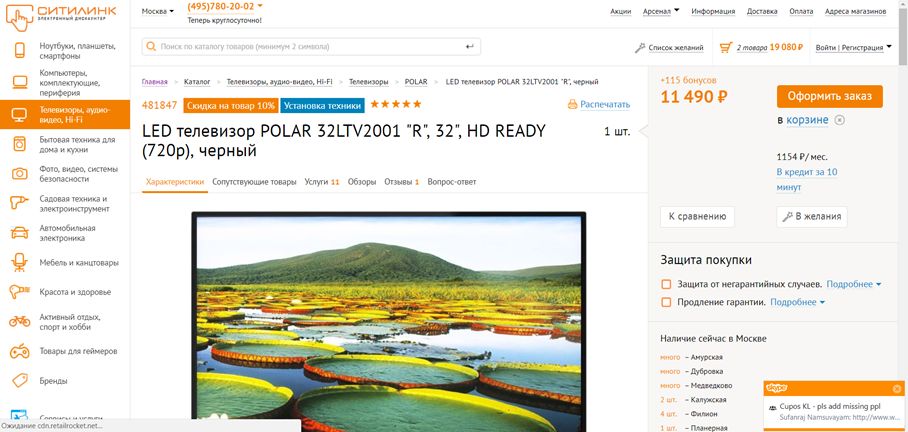Image resolution: width=908 pixels, height=432 pixels.
Task: Enable Защита от негарантийных случаев checkbox
Action: [666, 284]
